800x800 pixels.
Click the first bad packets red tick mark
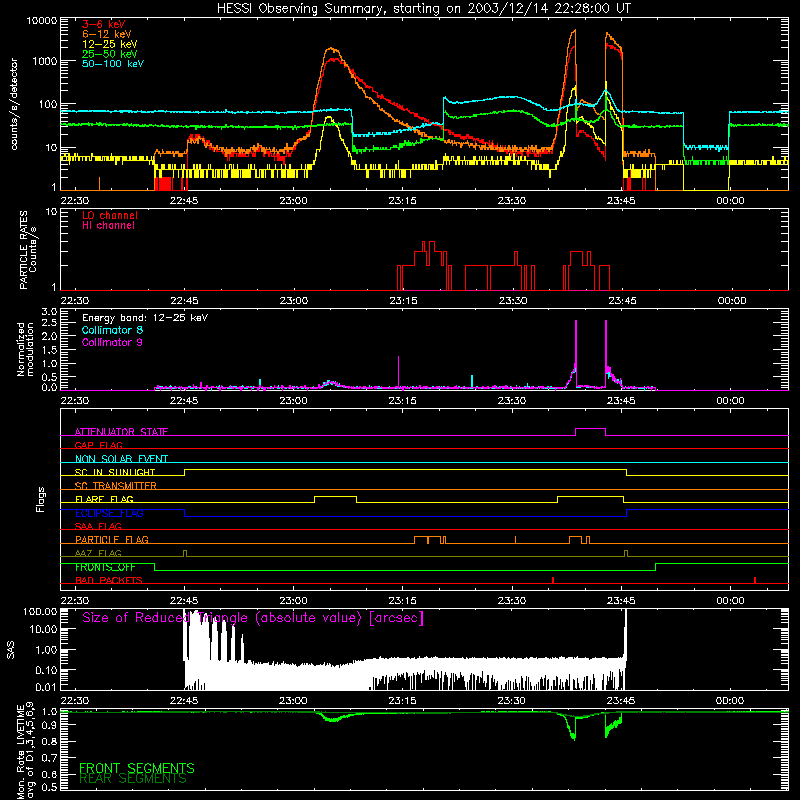click(x=553, y=580)
